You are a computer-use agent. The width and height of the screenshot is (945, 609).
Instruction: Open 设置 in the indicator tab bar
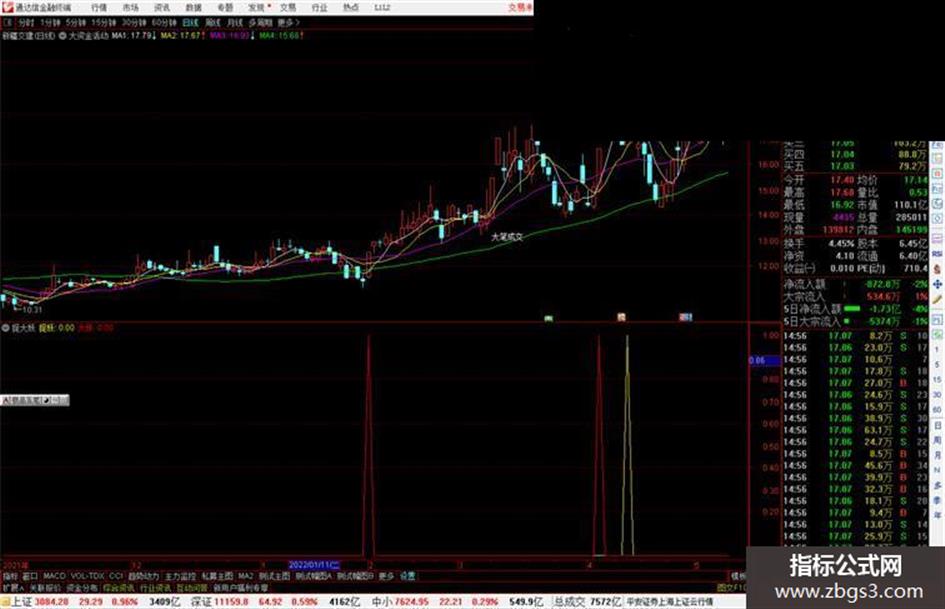[408, 576]
